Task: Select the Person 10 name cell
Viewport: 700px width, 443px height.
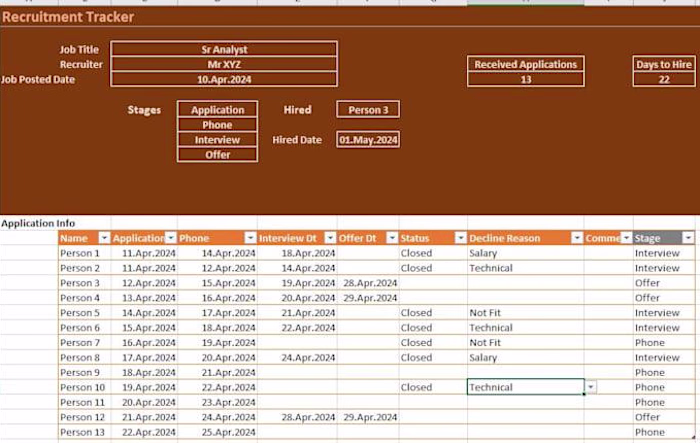Action: pos(84,387)
